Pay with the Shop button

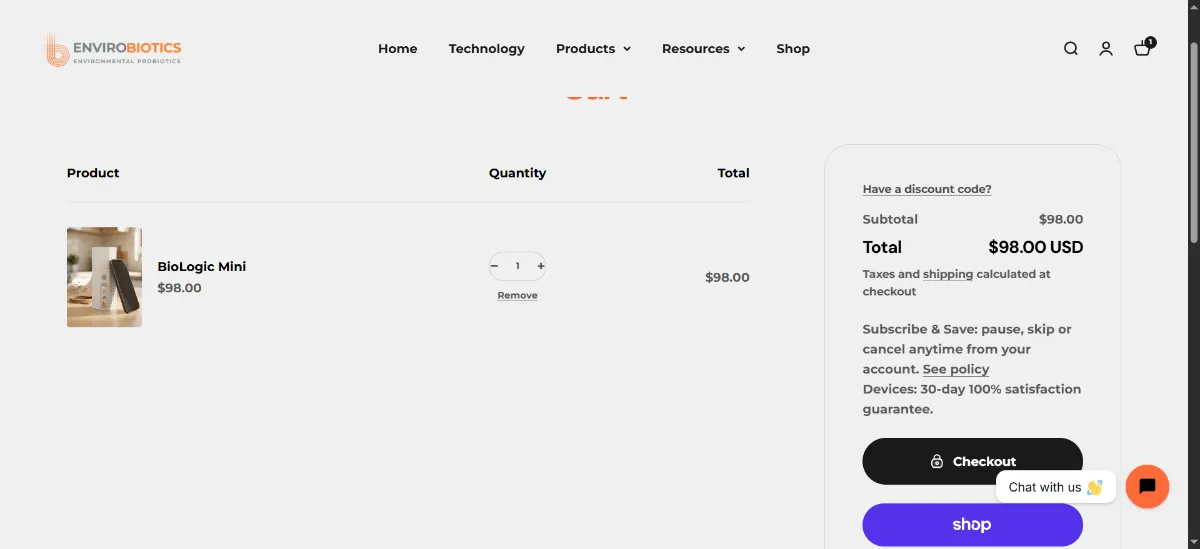click(x=973, y=524)
